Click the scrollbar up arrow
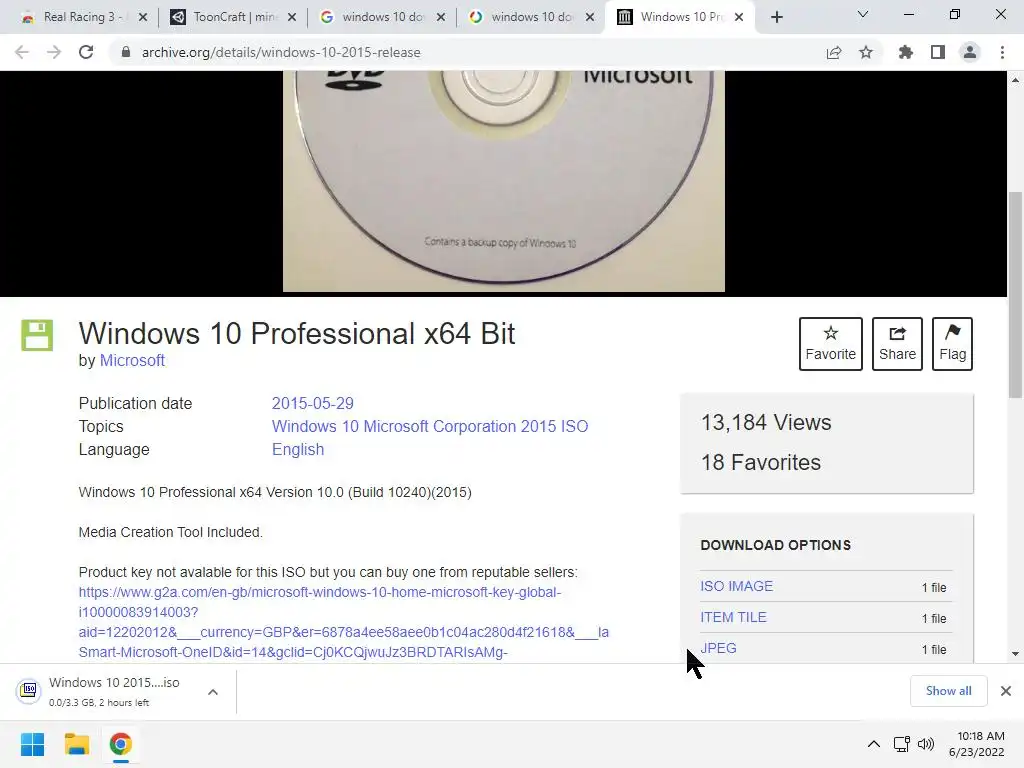This screenshot has height=768, width=1024. pyautogui.click(x=1016, y=80)
